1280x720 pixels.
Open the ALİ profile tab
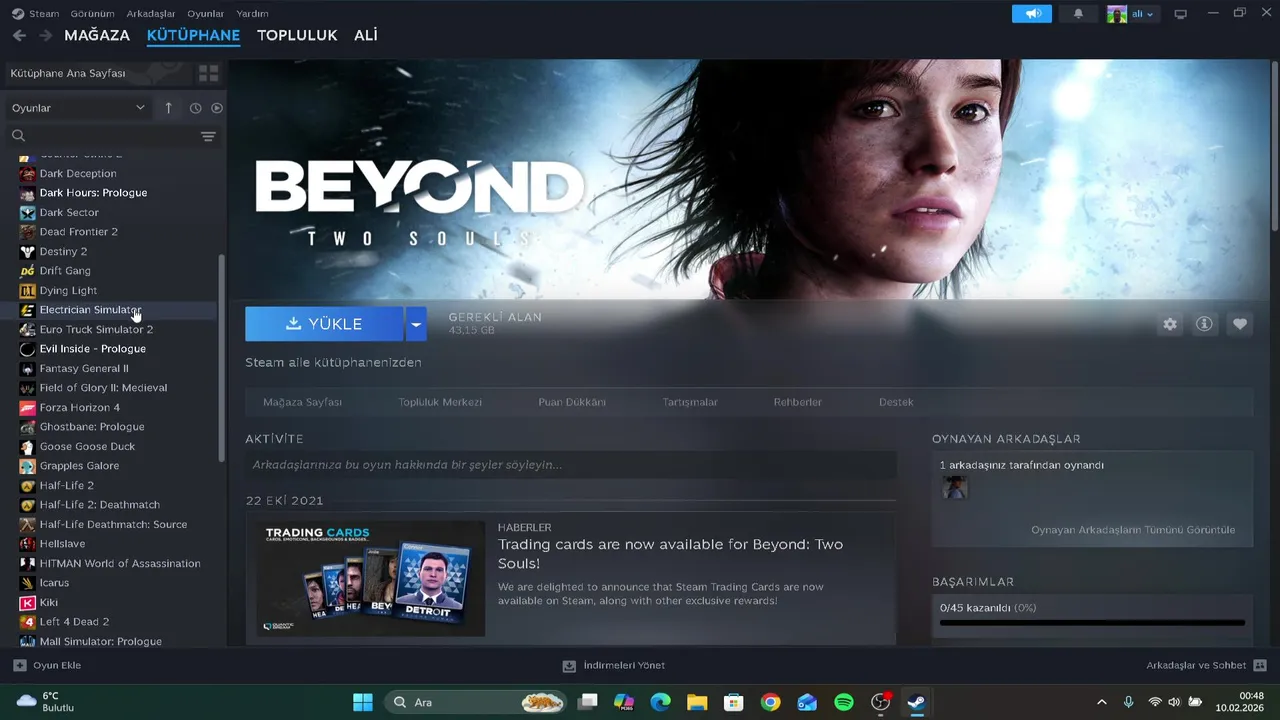tap(366, 35)
